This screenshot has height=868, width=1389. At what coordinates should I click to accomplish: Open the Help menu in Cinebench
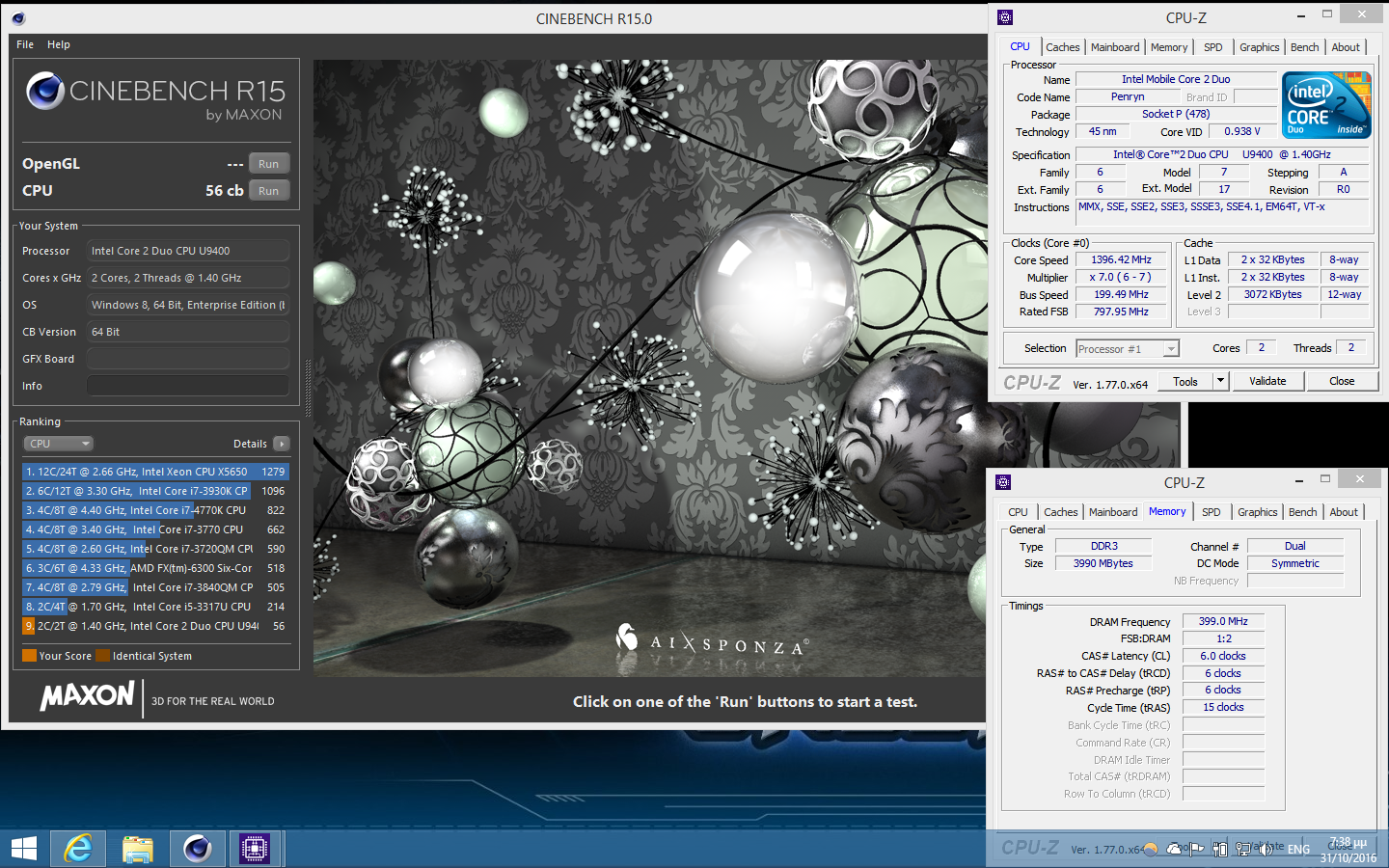click(x=59, y=44)
